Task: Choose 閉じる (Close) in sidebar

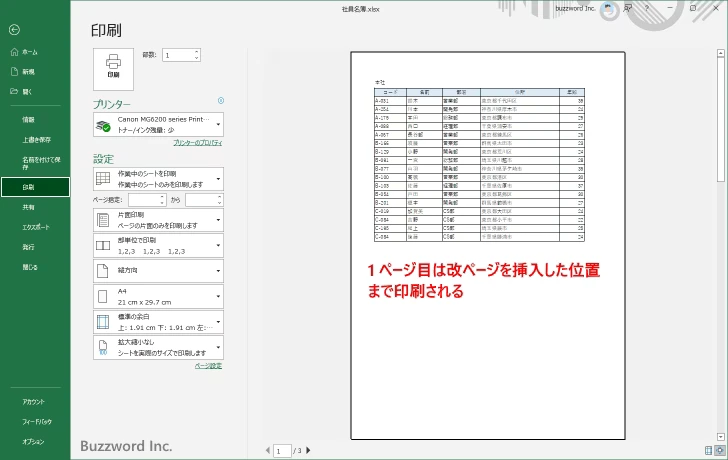Action: click(30, 267)
